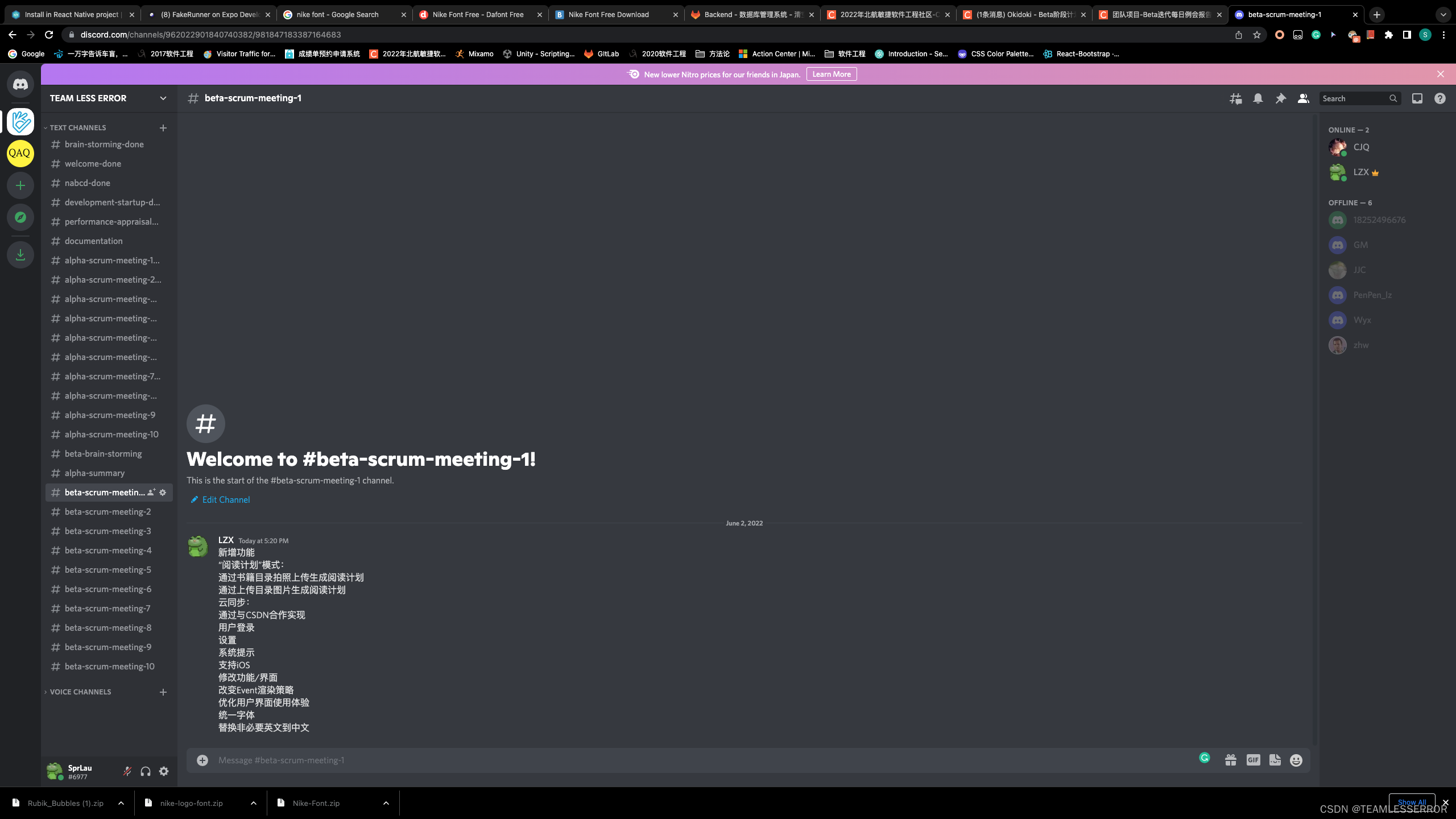Click user settings gear icon bottom left
The height and width of the screenshot is (819, 1456).
click(x=164, y=771)
